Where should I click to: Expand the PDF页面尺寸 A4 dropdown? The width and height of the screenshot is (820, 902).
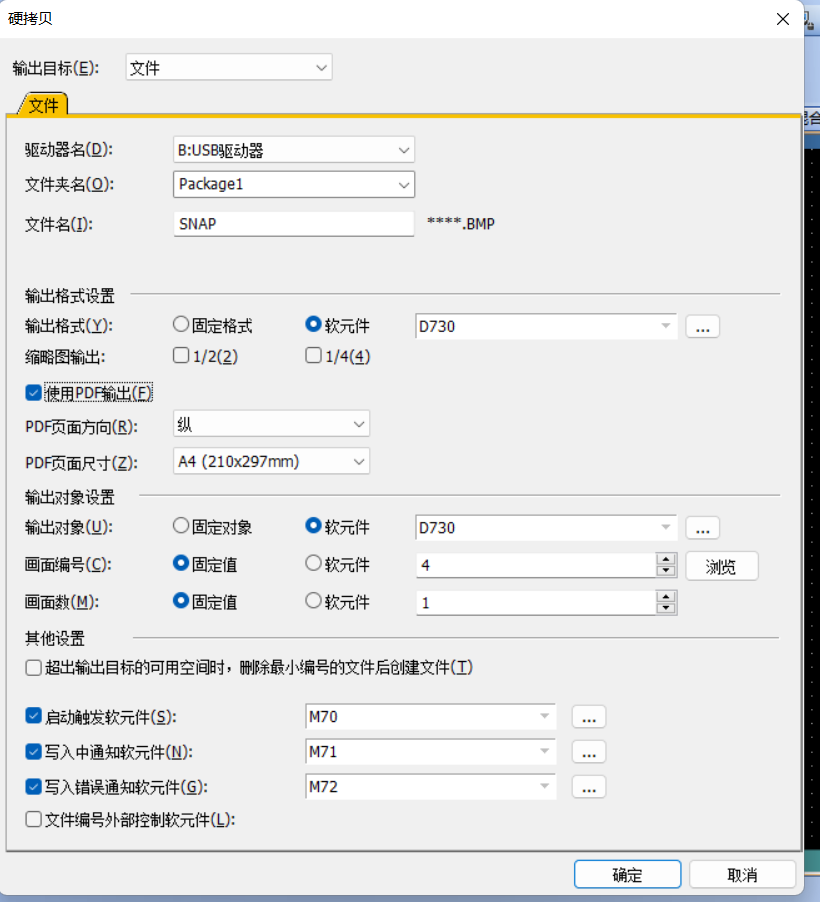(x=360, y=461)
